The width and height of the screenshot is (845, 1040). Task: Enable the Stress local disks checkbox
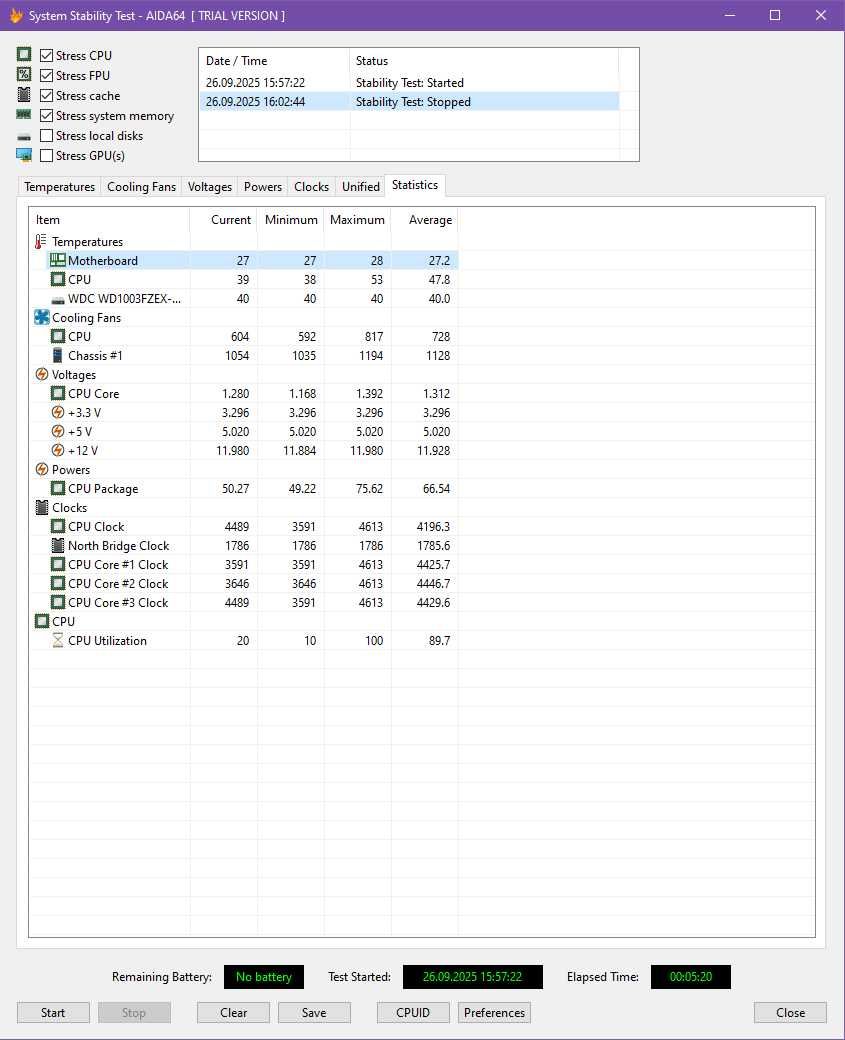pos(46,135)
